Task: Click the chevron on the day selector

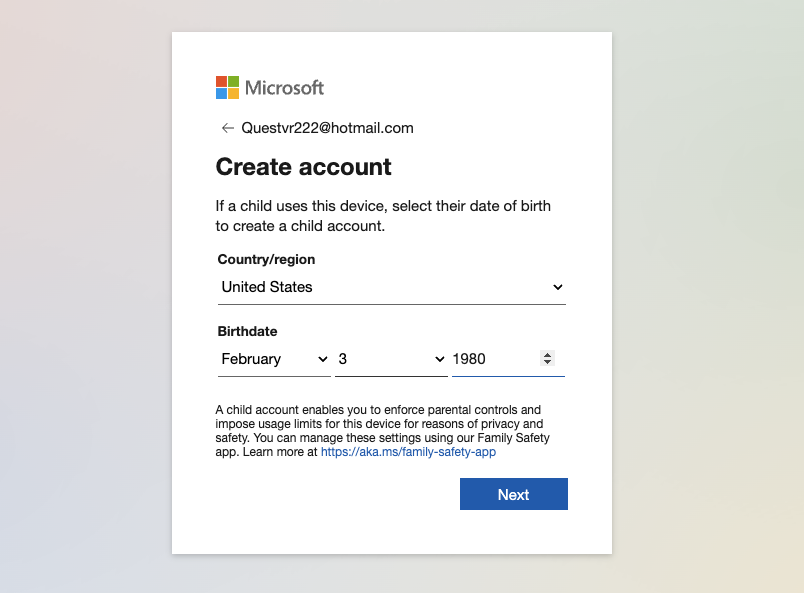Action: (439, 359)
